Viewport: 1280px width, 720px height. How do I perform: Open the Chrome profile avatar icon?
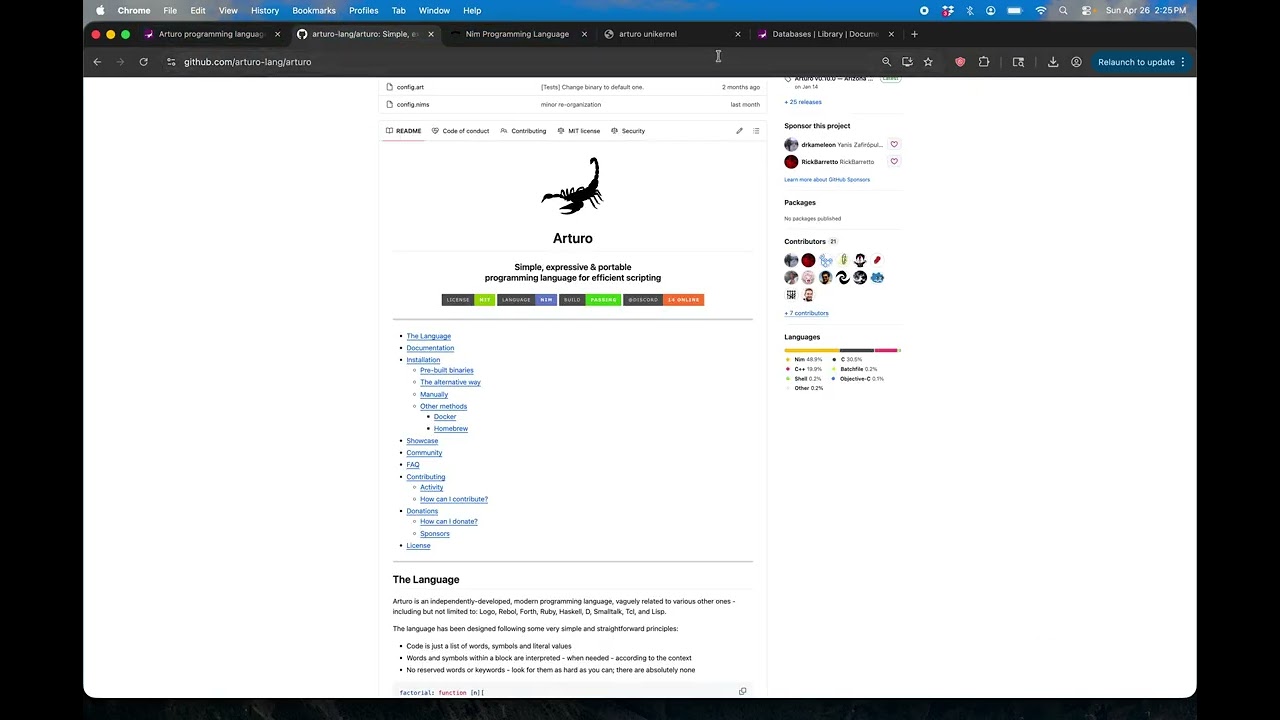[1076, 62]
